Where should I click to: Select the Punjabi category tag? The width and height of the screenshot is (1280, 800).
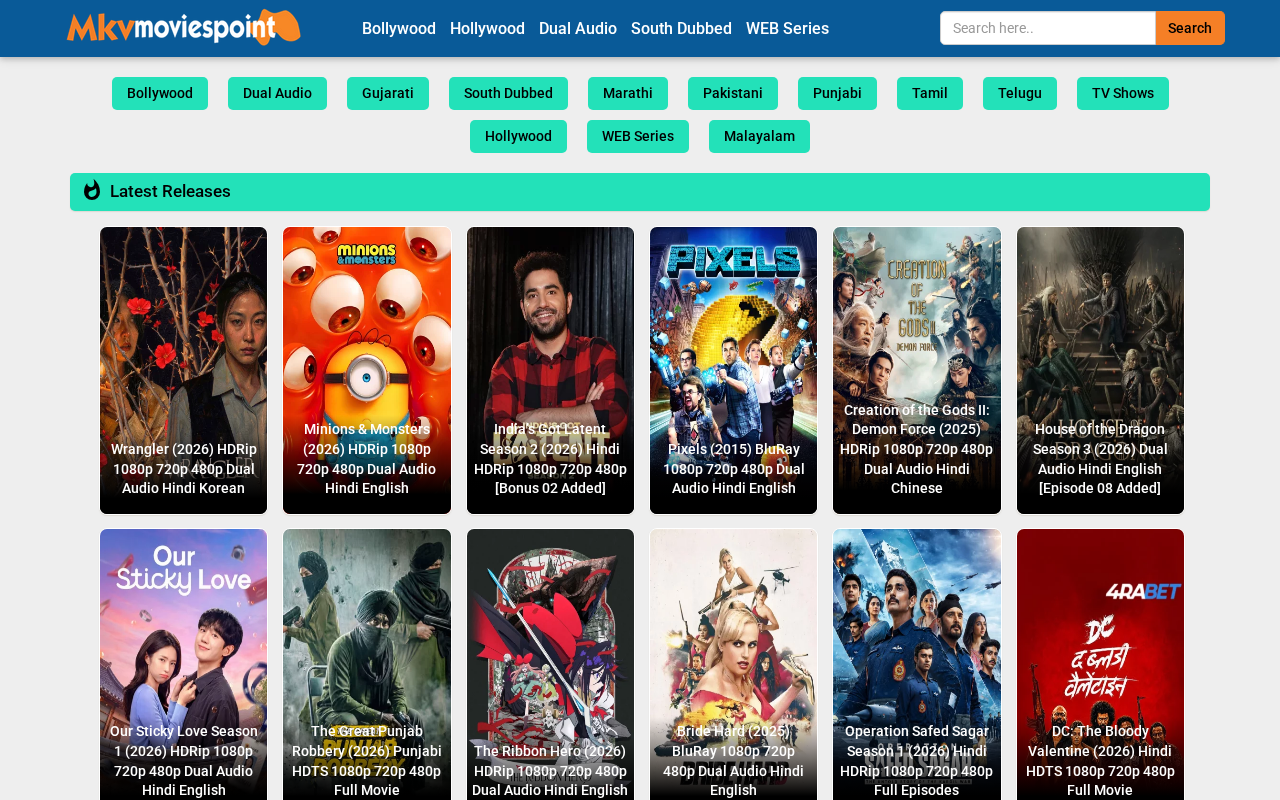(837, 93)
